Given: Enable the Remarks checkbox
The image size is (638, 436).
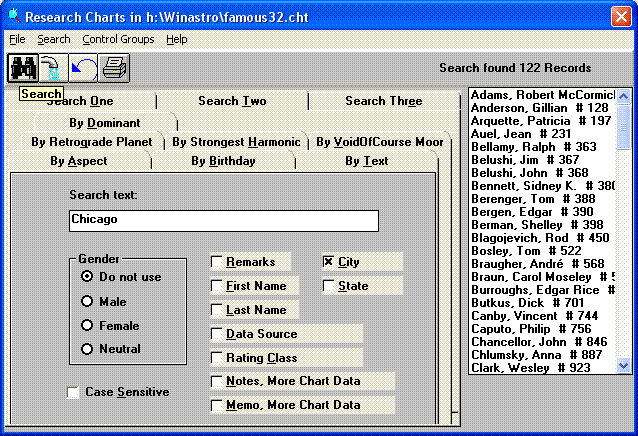Looking at the screenshot, I should (217, 262).
